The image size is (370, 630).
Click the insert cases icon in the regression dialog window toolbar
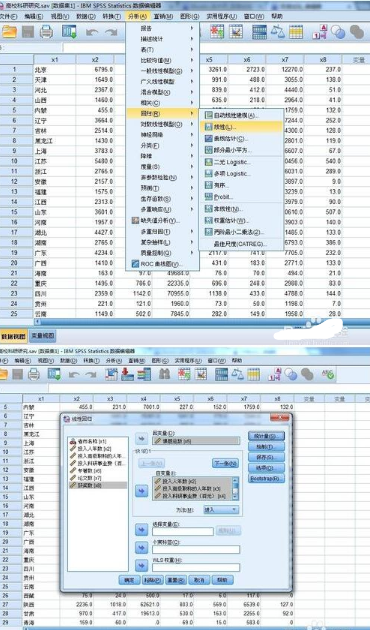pyautogui.click(x=184, y=374)
